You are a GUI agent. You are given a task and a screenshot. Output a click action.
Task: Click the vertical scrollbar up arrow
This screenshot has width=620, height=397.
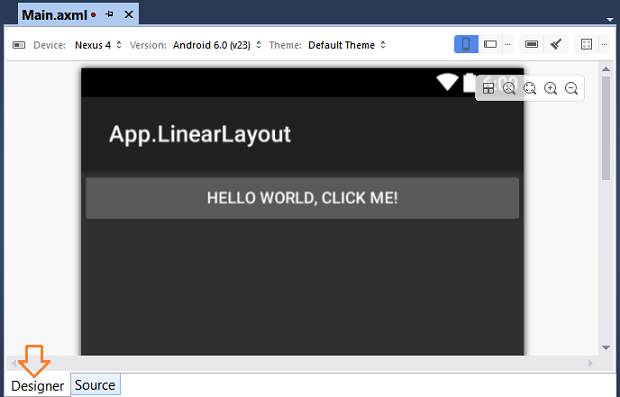pos(606,69)
